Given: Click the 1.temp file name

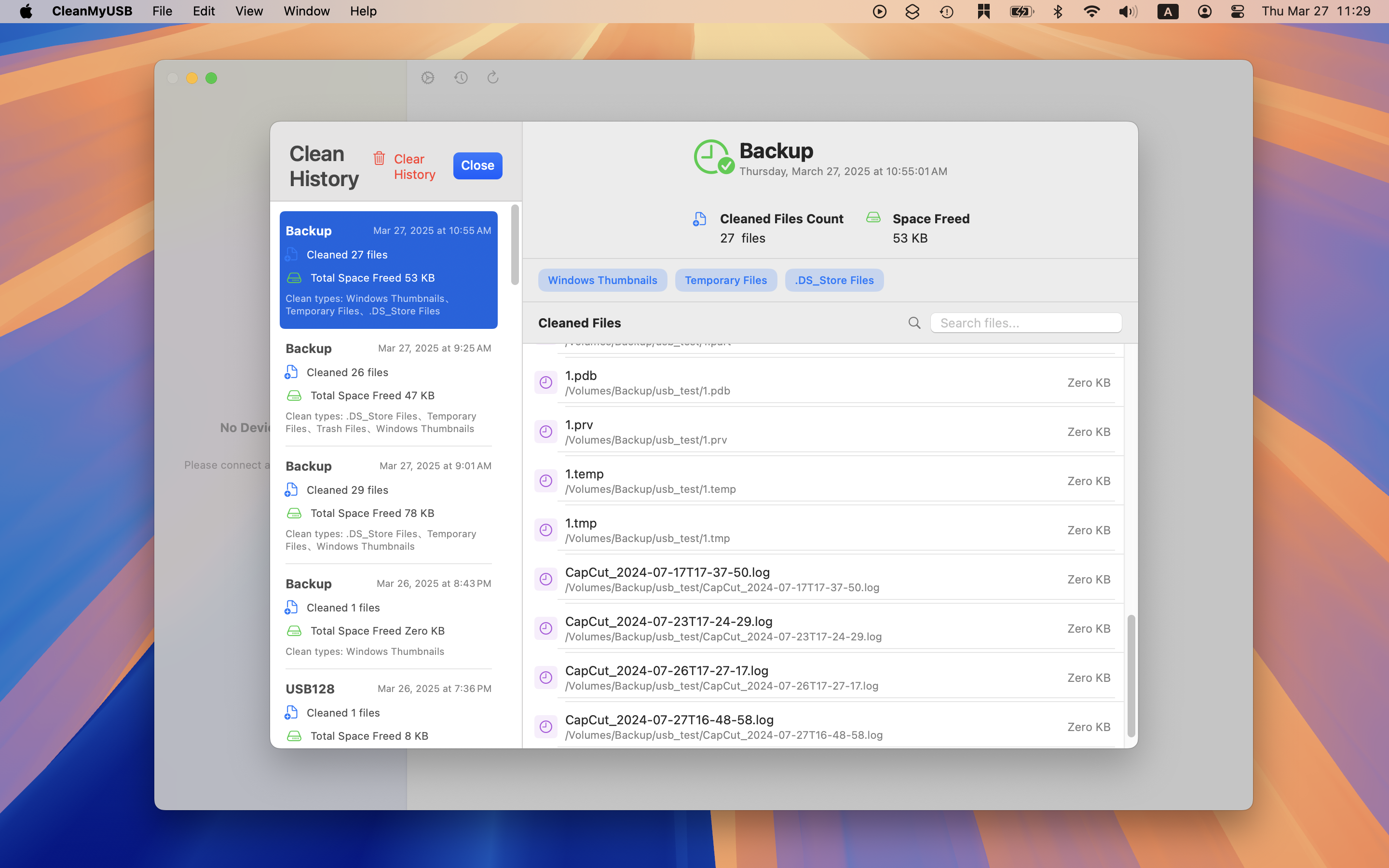Looking at the screenshot, I should pos(585,474).
